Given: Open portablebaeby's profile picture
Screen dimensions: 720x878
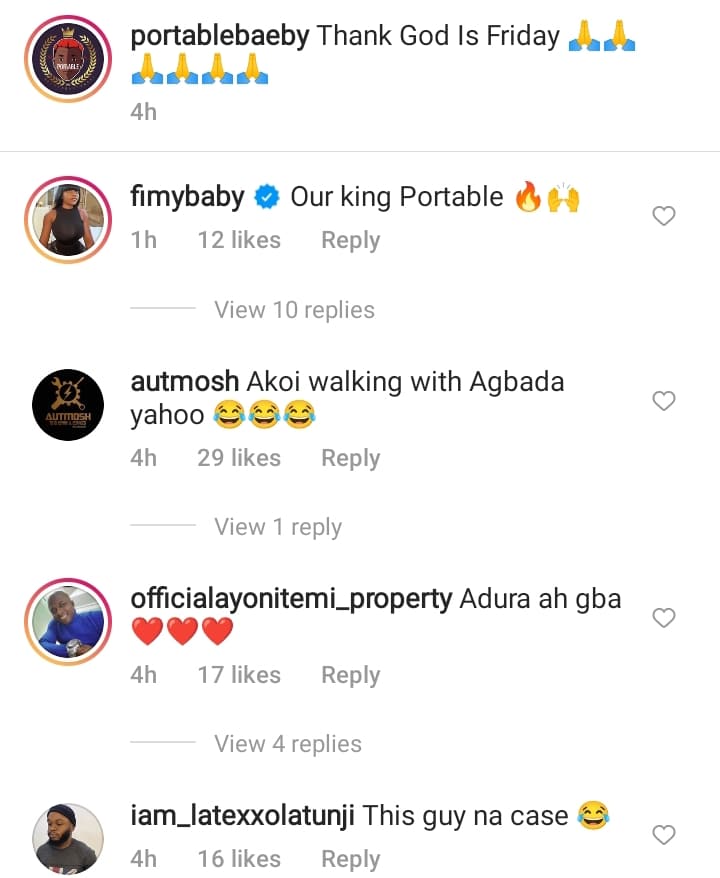Looking at the screenshot, I should click(69, 58).
